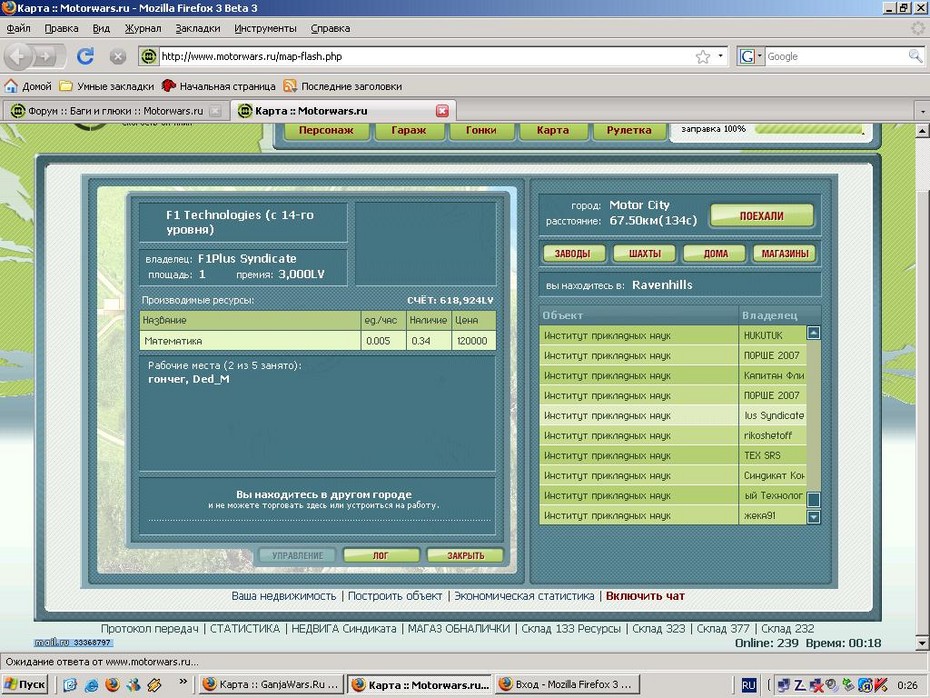
Task: Open the Последние заголовки feed bookmark
Action: [x=342, y=86]
